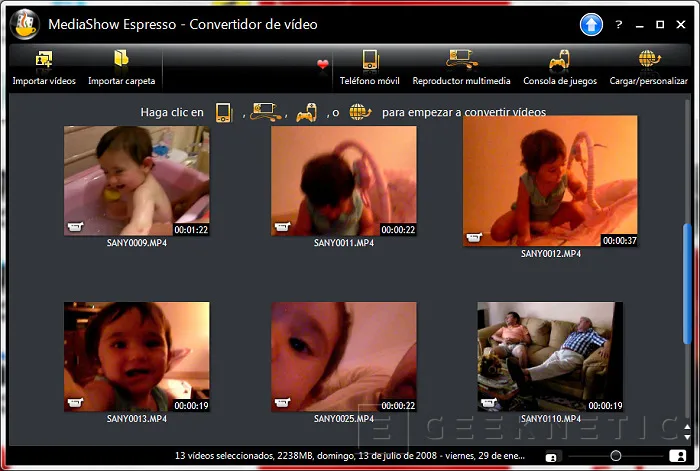Click the SANY0025.MP4 file name label
700x471 pixels.
point(344,419)
